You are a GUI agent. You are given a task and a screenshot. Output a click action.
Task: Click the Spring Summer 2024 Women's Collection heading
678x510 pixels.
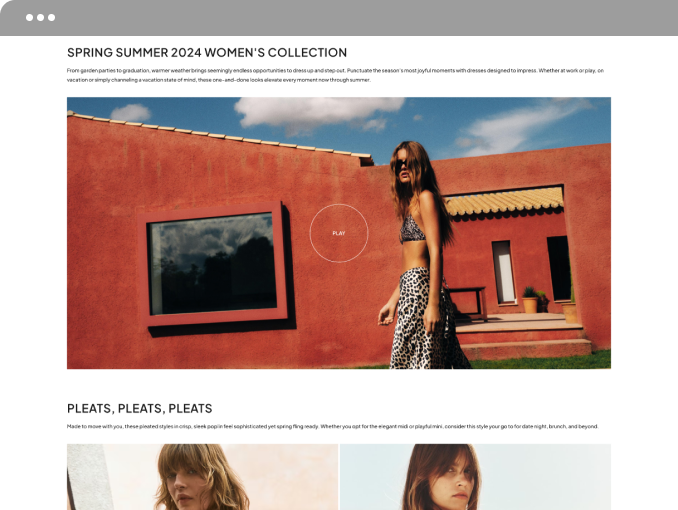pyautogui.click(x=207, y=52)
